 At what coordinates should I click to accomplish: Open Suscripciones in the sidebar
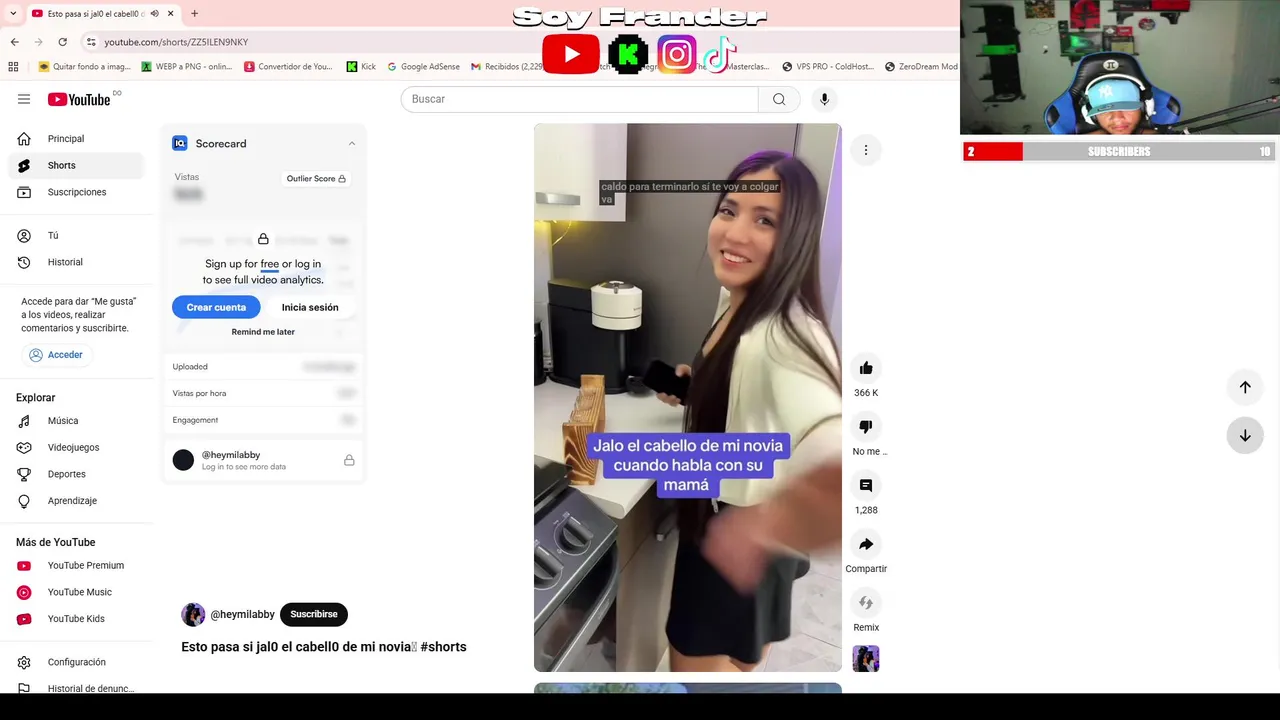click(x=78, y=192)
